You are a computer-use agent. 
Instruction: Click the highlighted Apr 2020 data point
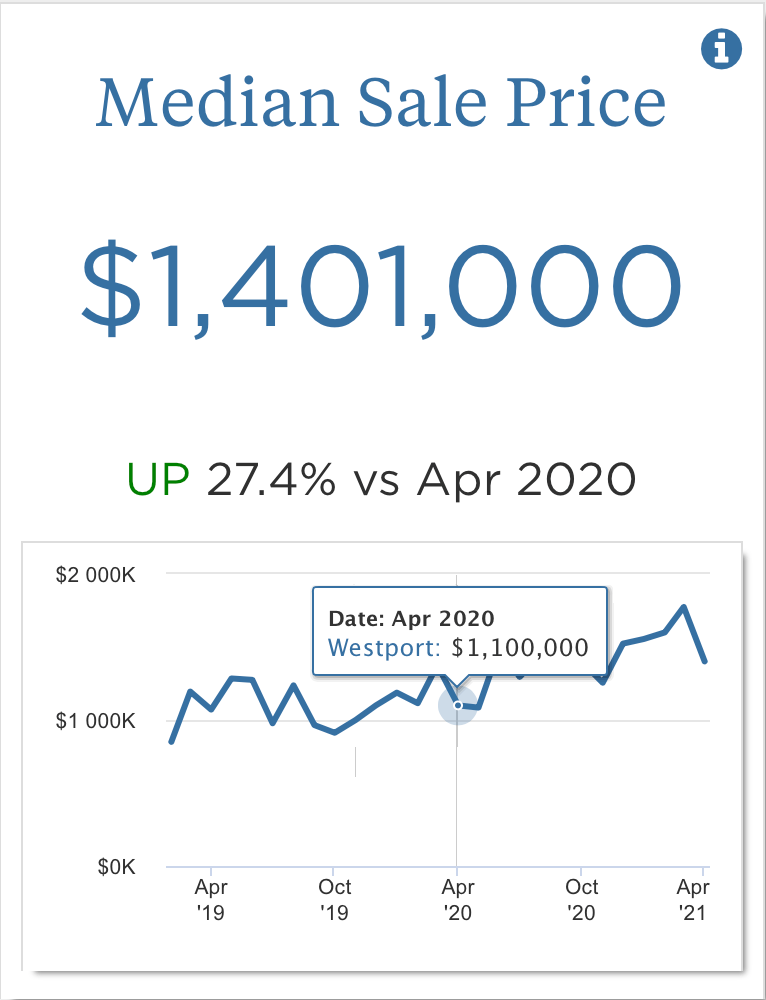pyautogui.click(x=457, y=705)
